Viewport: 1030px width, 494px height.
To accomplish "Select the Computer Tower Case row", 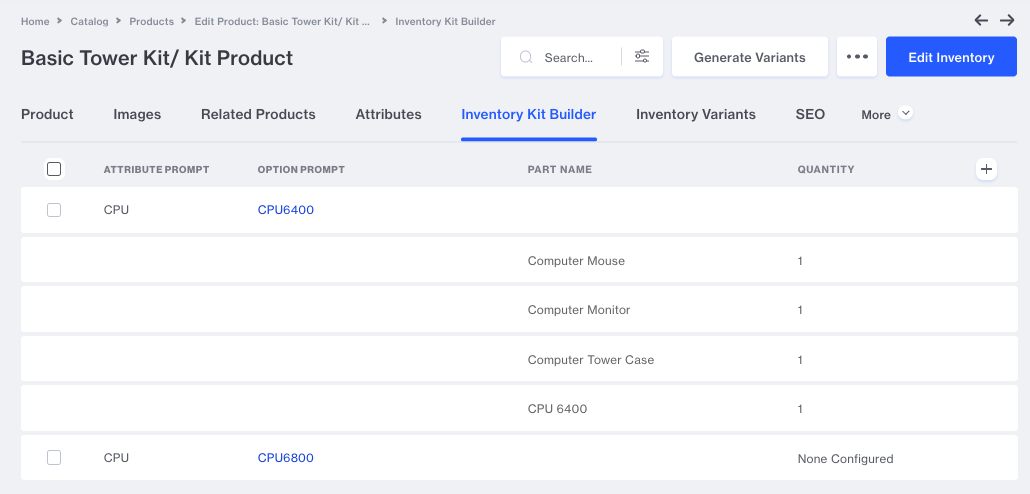I will click(x=520, y=359).
